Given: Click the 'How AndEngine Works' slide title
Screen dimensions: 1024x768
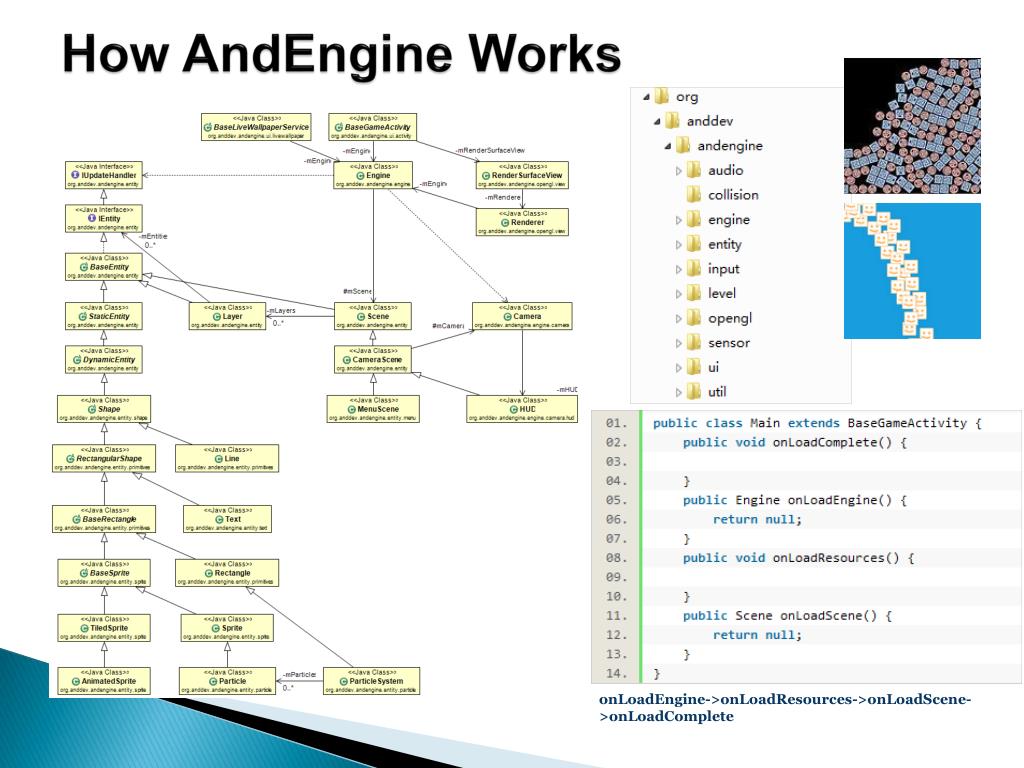Looking at the screenshot, I should tap(342, 54).
